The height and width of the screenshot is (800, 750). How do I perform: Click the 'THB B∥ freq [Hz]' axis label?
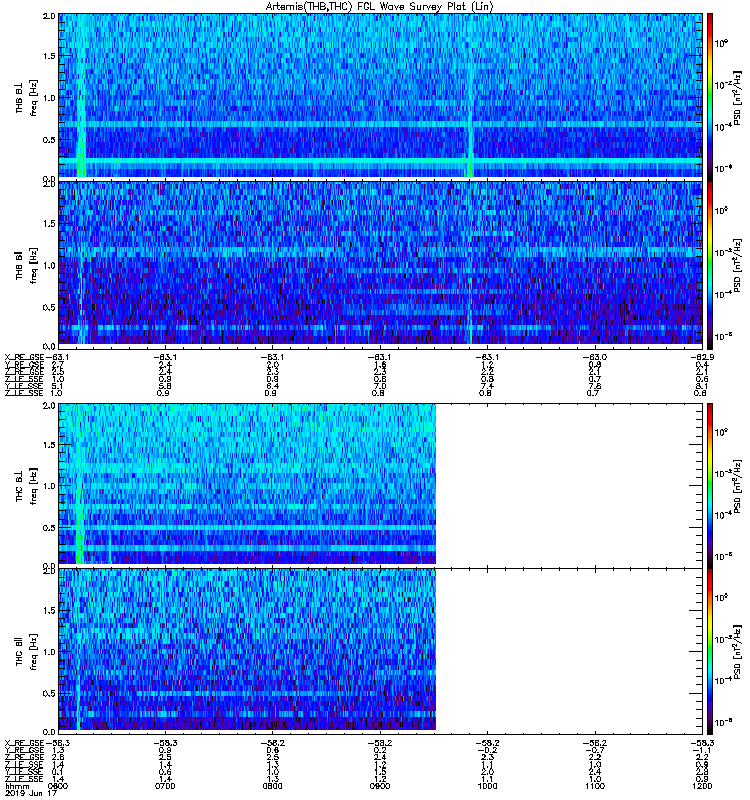[x=26, y=265]
